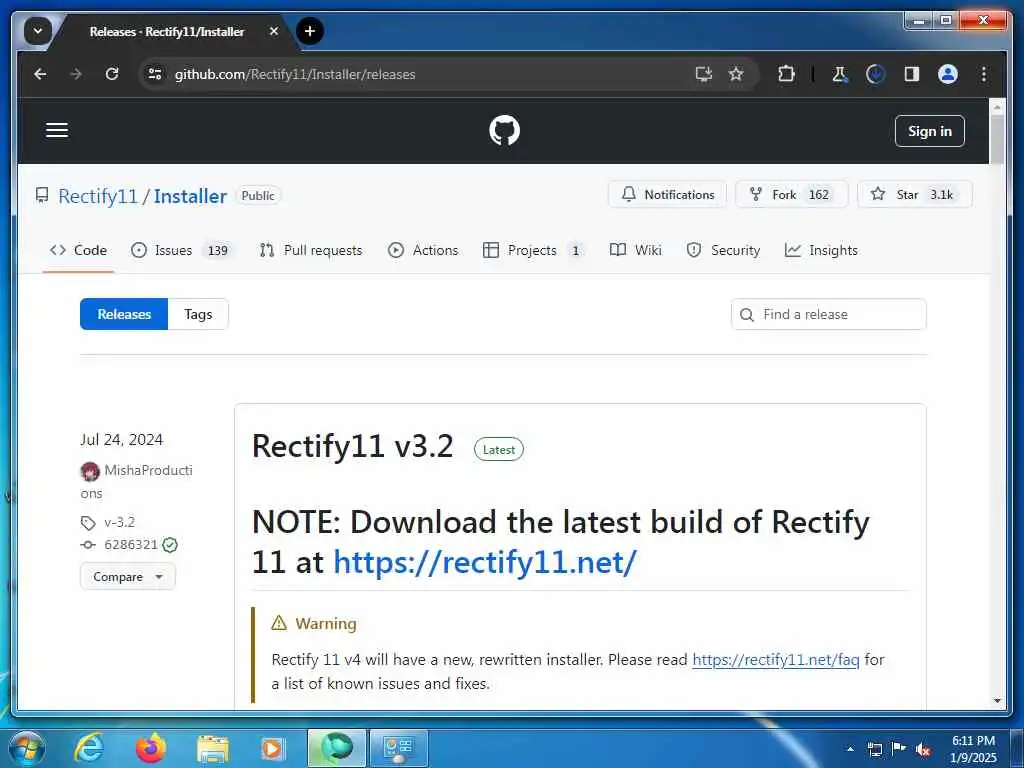Click the install app icon in address bar
This screenshot has width=1024, height=768.
point(703,74)
